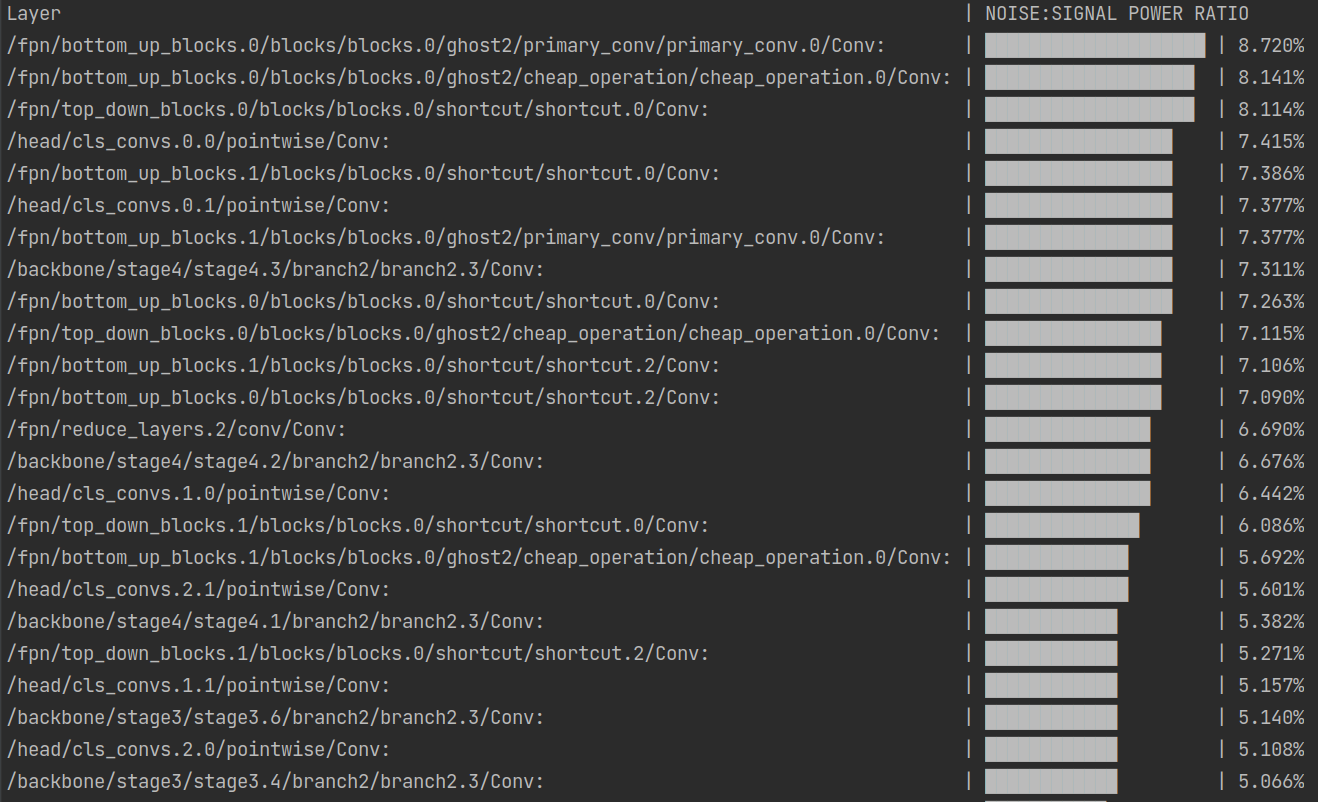Click the 5.140% ratio value
The width and height of the screenshot is (1318, 802).
(x=1271, y=718)
